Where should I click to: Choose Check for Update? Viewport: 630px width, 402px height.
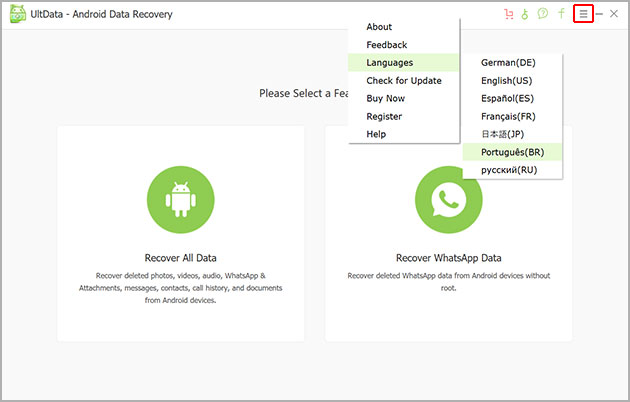(x=403, y=80)
